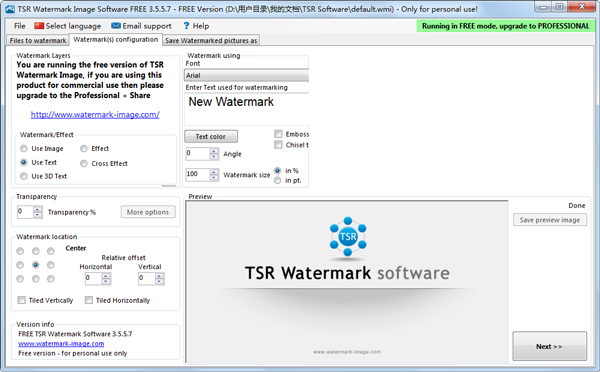Decrease the Vertical offset stepper
600x372 pixels.
point(160,281)
